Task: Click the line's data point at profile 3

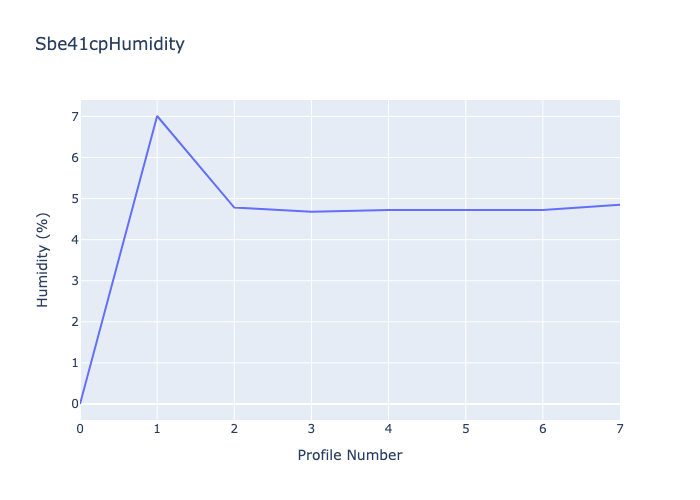Action: (311, 211)
